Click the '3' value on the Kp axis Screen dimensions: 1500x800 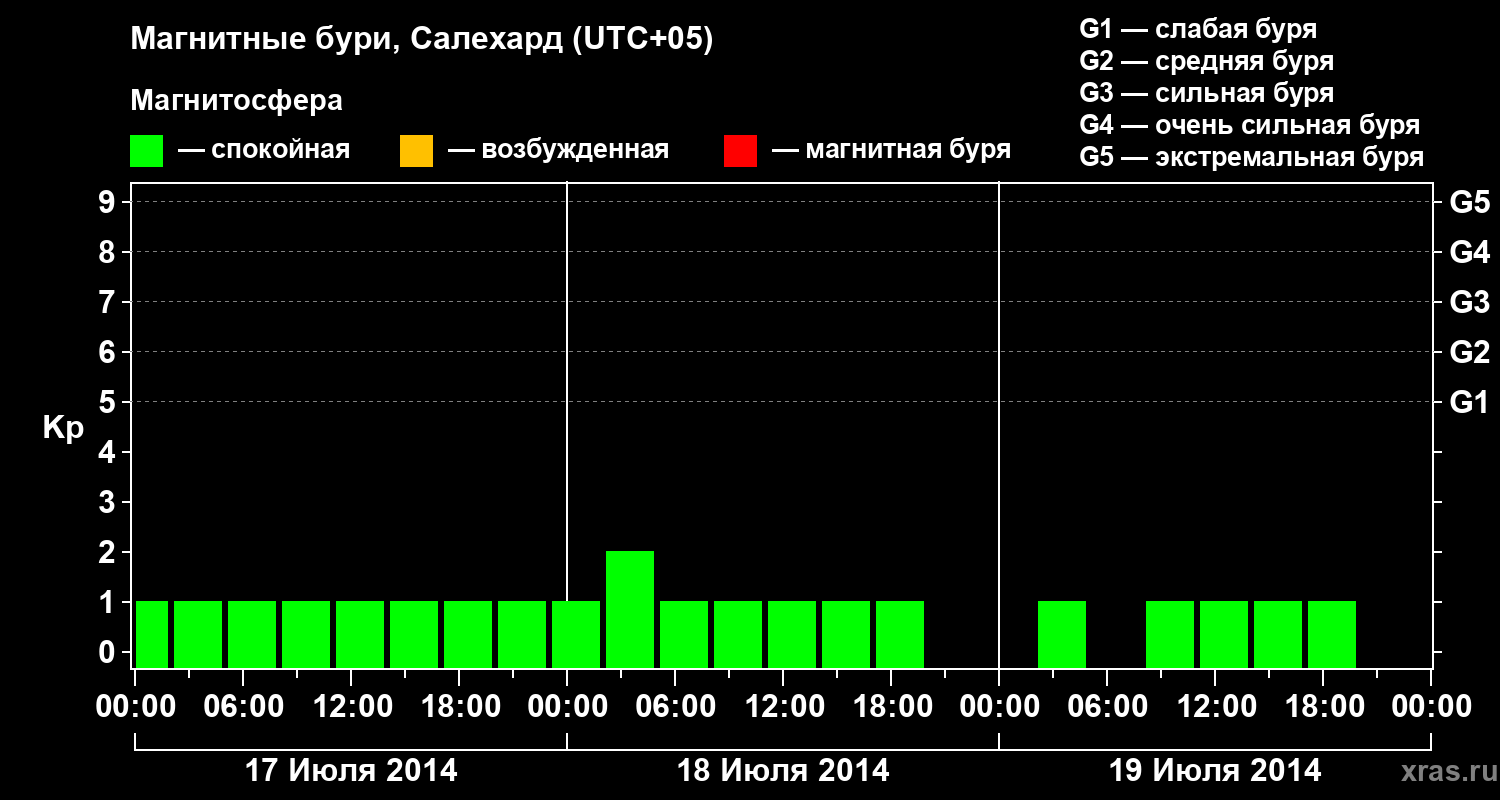pyautogui.click(x=109, y=502)
